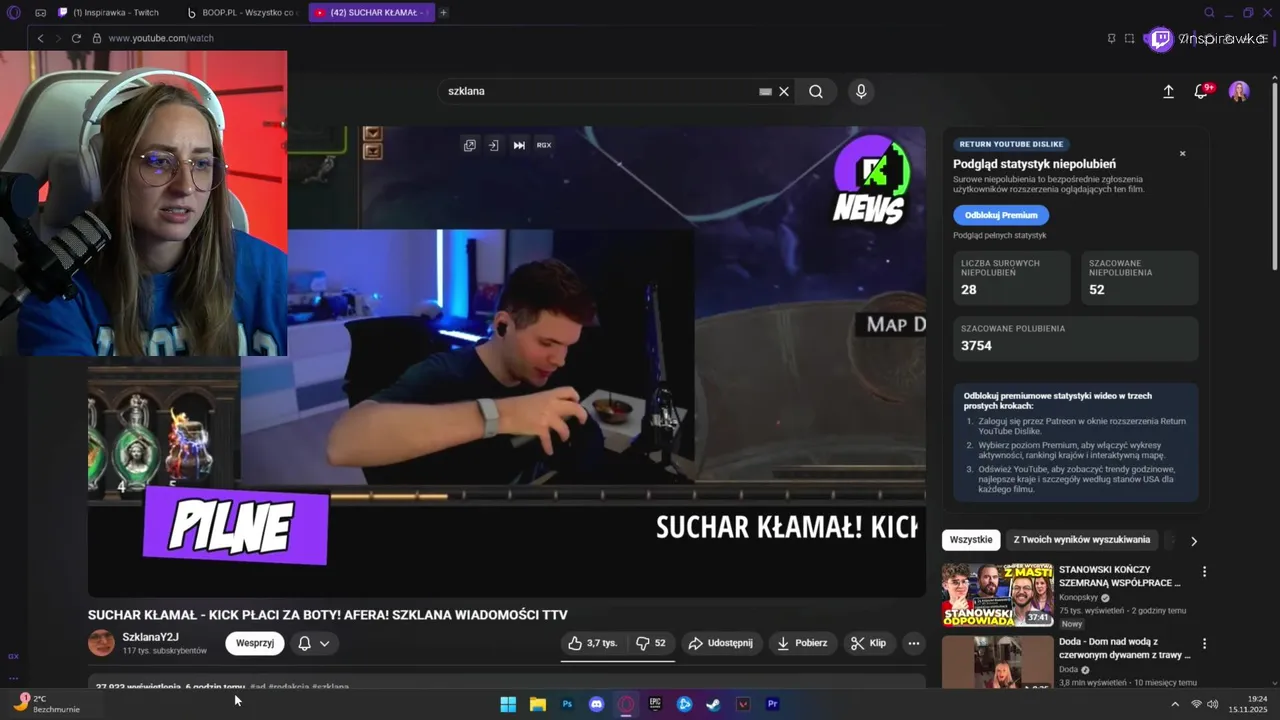Open Steam from the taskbar

(713, 704)
